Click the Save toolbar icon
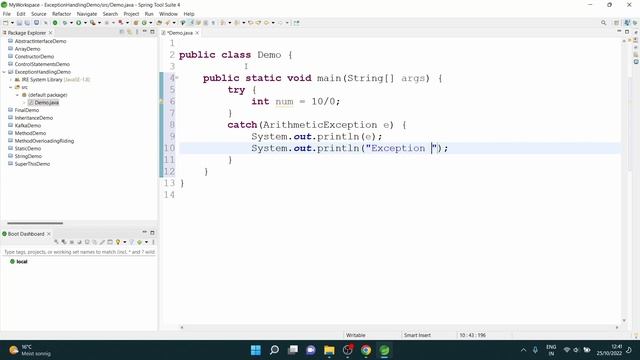 (19, 23)
